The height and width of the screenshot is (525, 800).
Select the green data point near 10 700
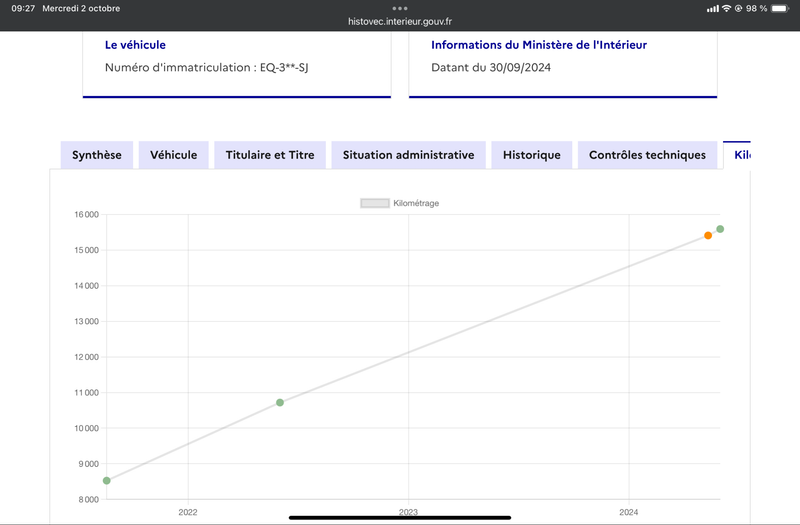280,403
